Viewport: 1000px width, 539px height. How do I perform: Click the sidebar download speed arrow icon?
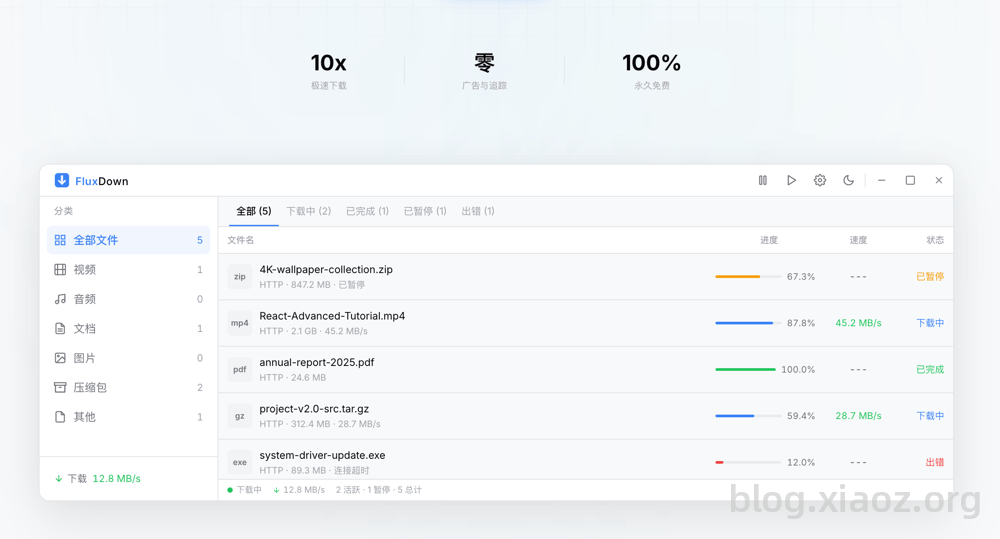59,478
